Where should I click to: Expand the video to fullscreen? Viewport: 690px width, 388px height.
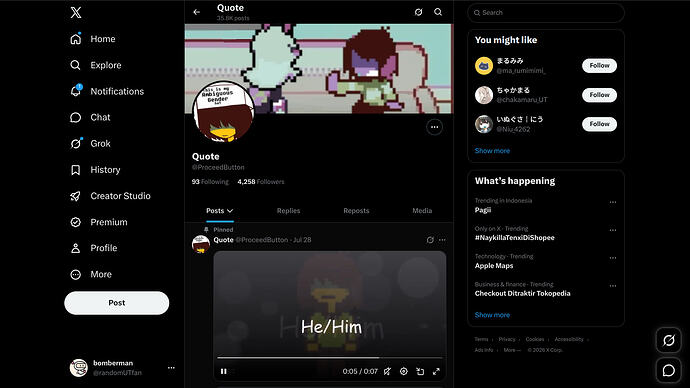(x=436, y=372)
